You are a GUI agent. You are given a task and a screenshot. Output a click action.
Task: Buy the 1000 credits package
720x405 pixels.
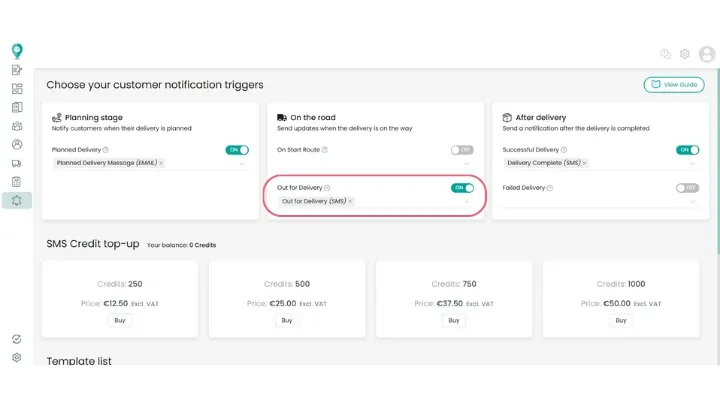(621, 321)
